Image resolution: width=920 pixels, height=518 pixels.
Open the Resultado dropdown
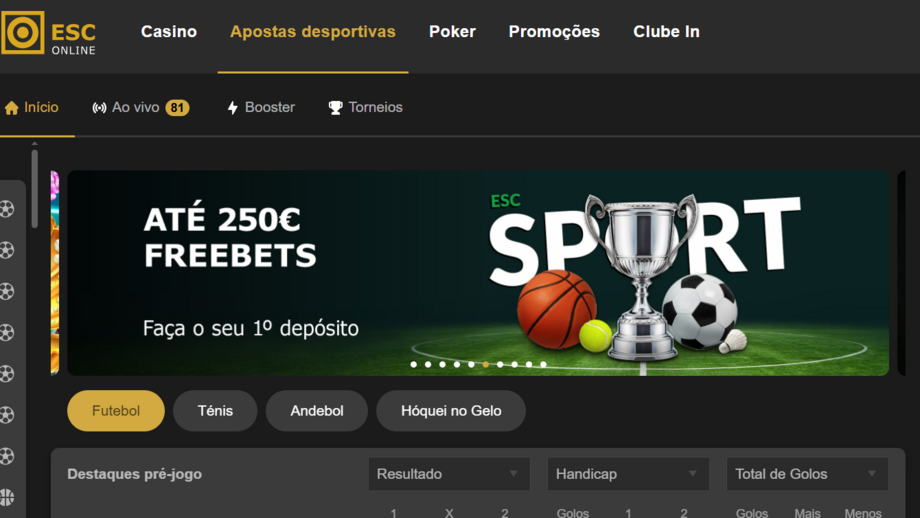449,474
